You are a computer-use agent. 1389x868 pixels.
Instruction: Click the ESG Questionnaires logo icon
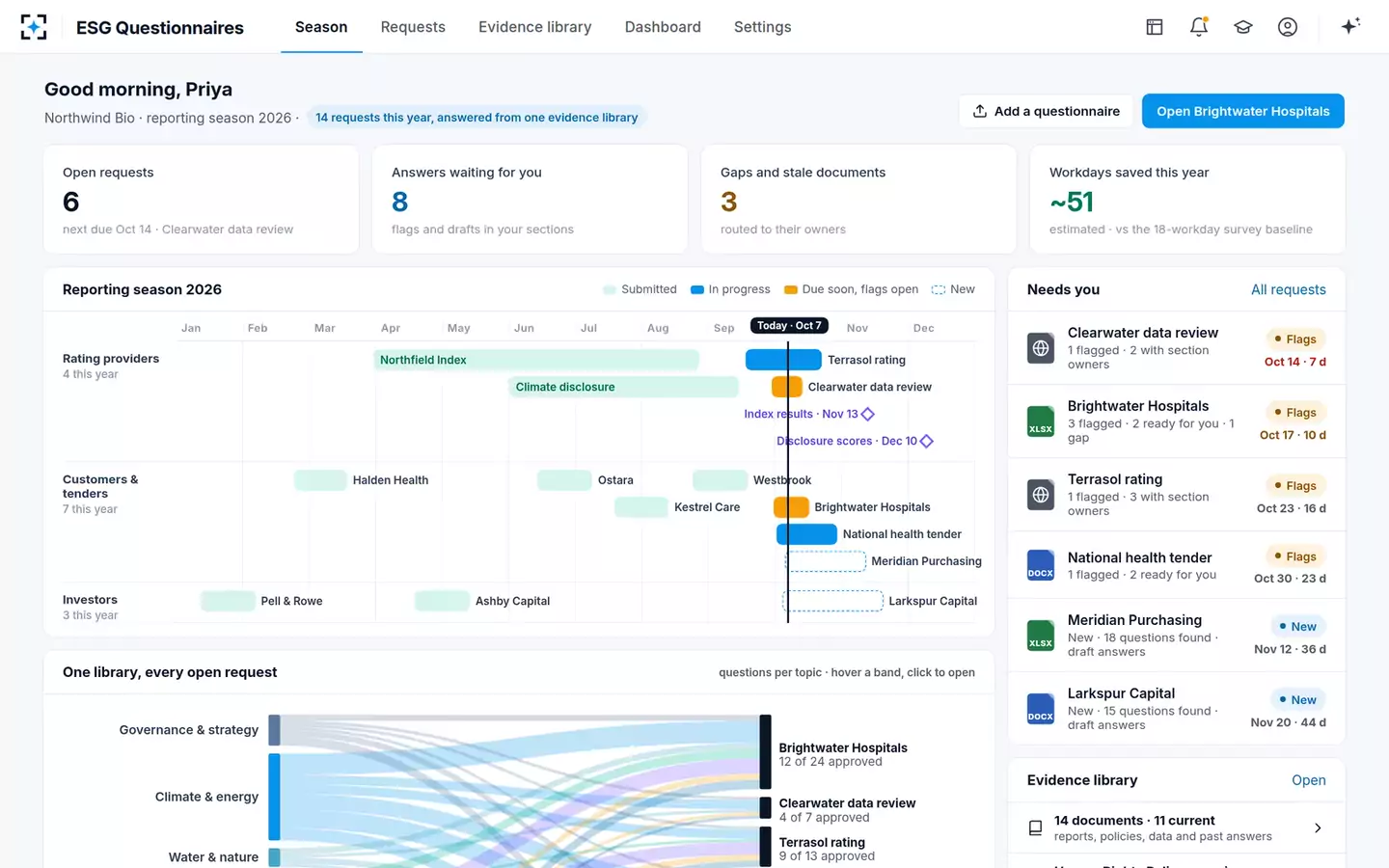pos(34,27)
